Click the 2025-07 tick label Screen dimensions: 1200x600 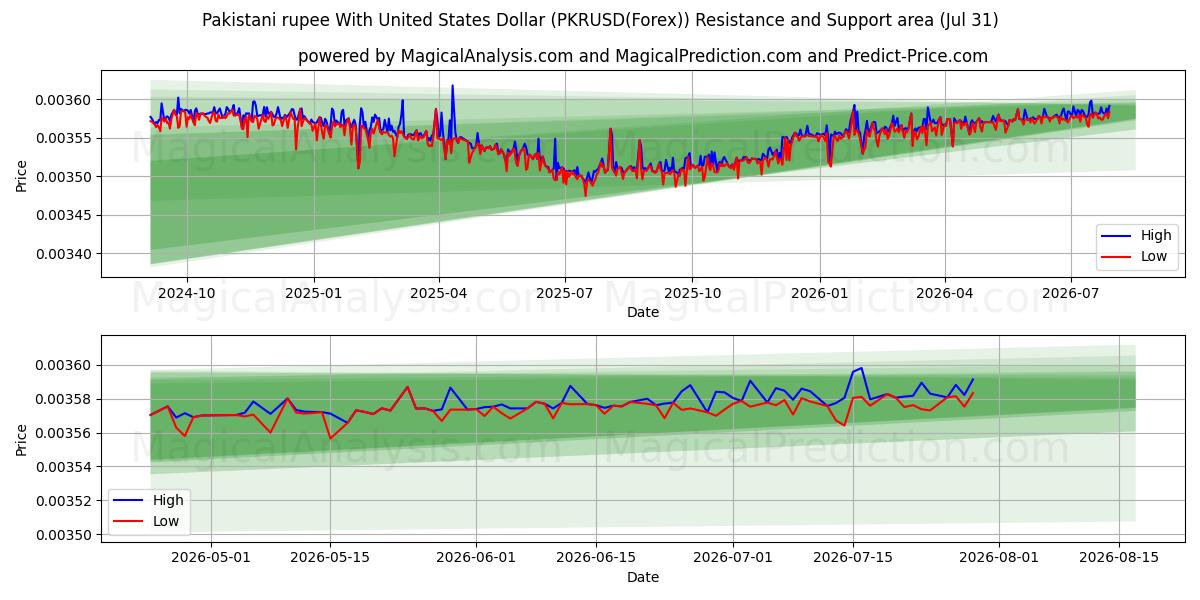coord(565,293)
